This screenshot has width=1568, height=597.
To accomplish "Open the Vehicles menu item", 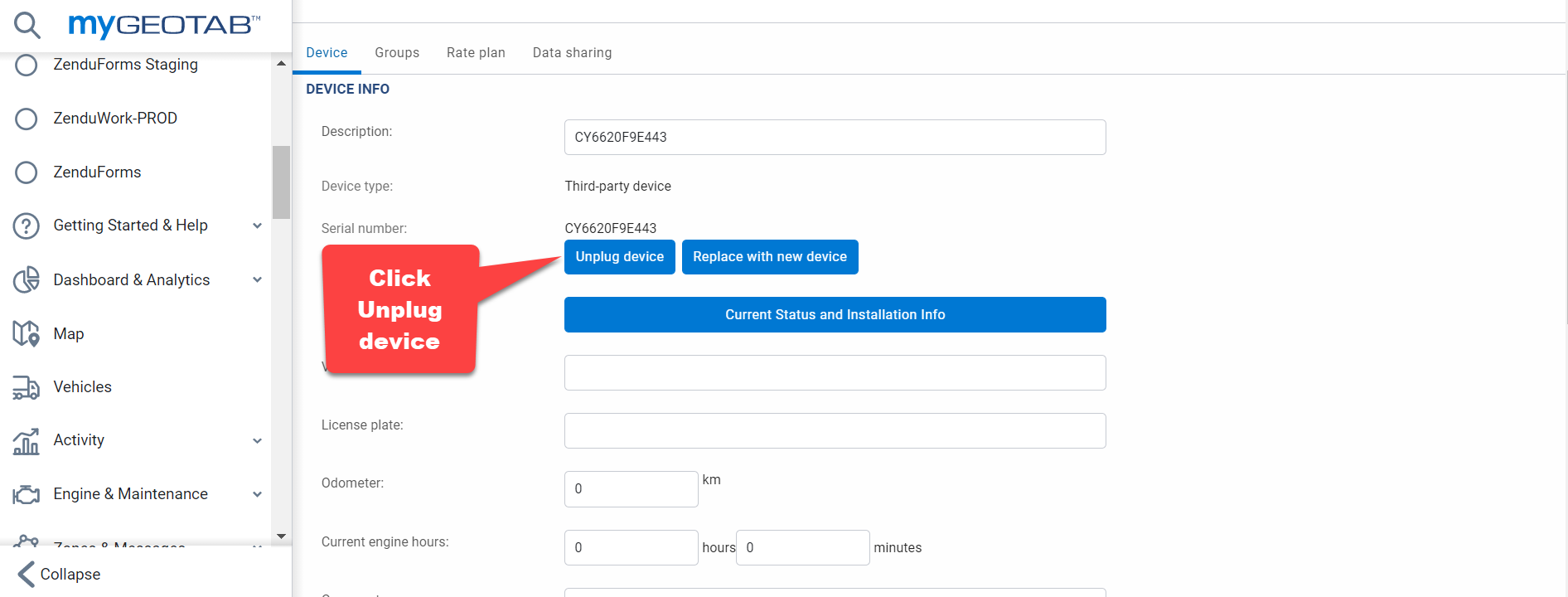I will point(82,387).
